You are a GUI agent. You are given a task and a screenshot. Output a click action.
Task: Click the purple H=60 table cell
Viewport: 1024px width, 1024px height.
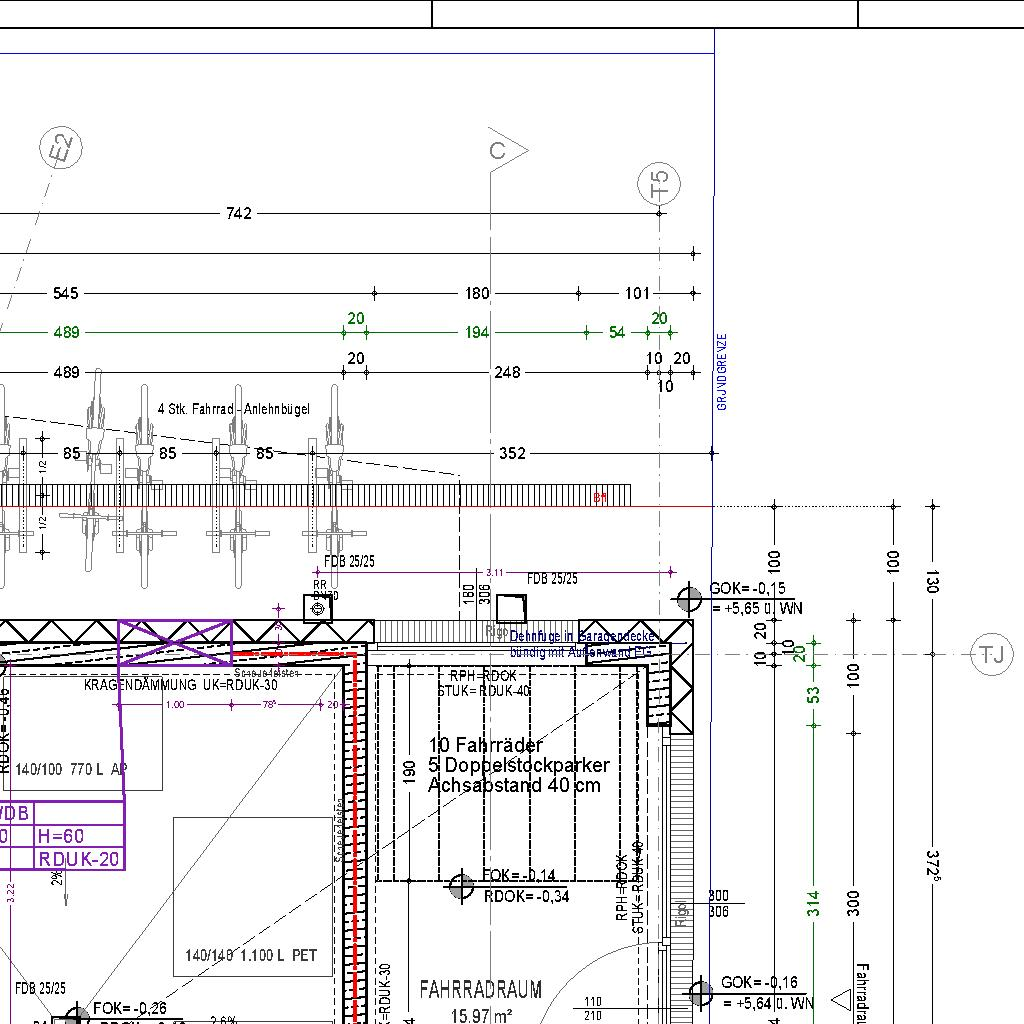click(x=62, y=836)
